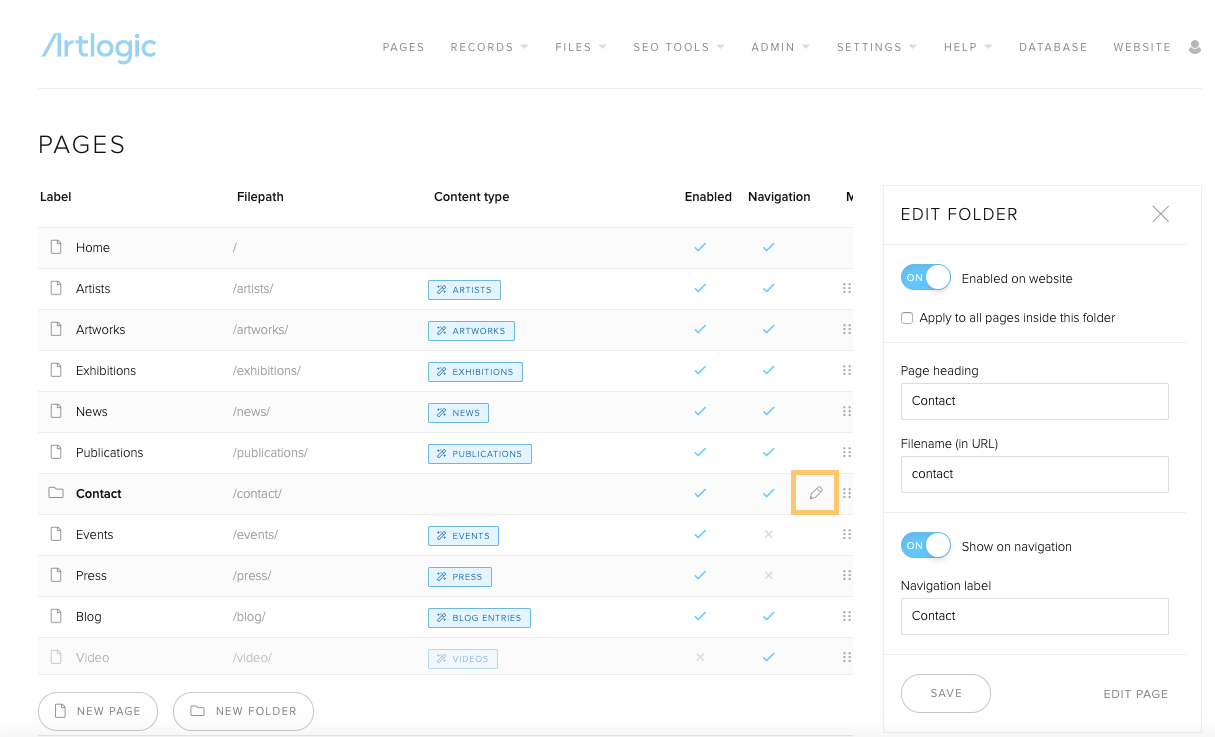This screenshot has width=1215, height=737.
Task: Open the Website menu item
Action: (x=1142, y=47)
